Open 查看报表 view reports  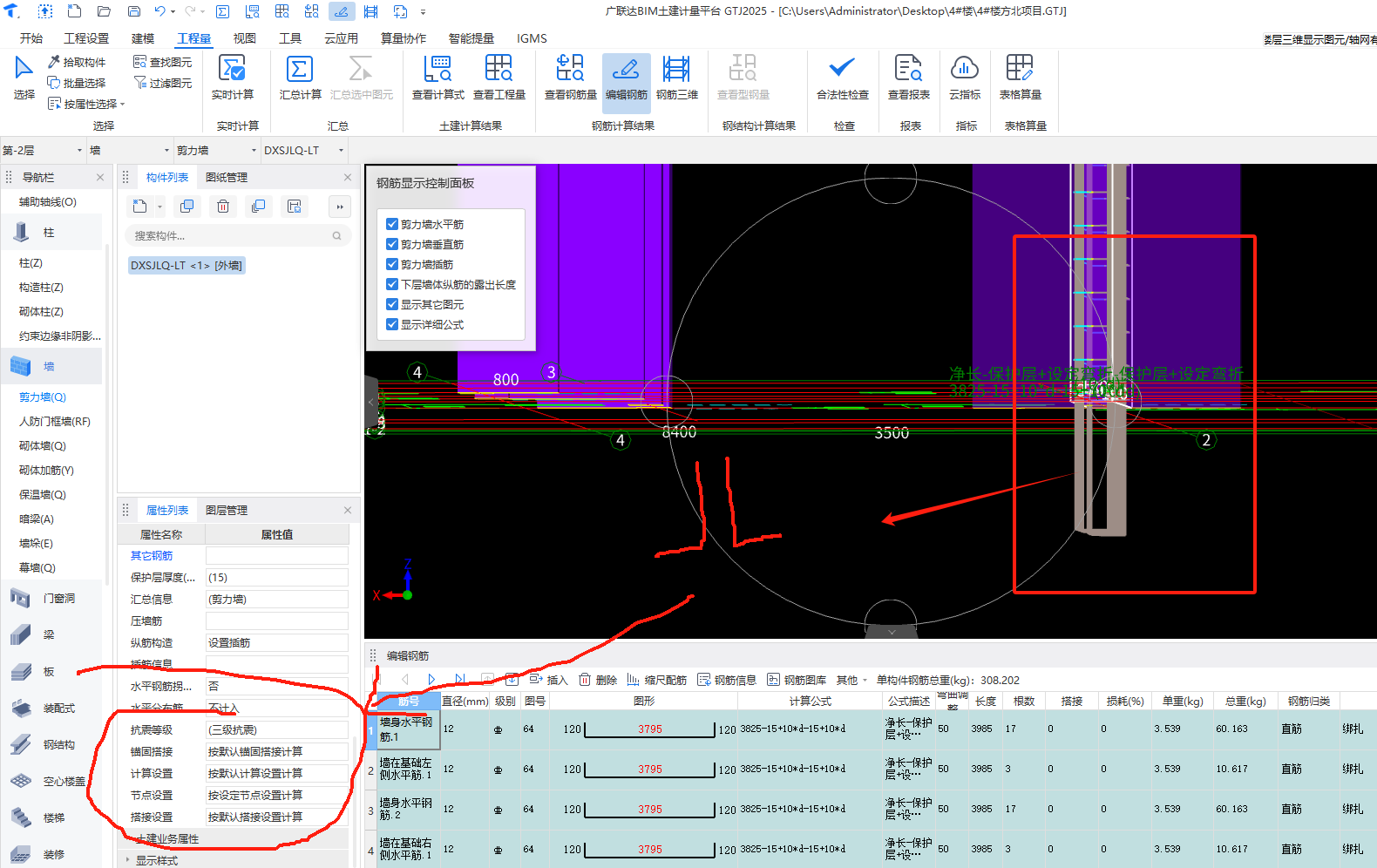909,77
